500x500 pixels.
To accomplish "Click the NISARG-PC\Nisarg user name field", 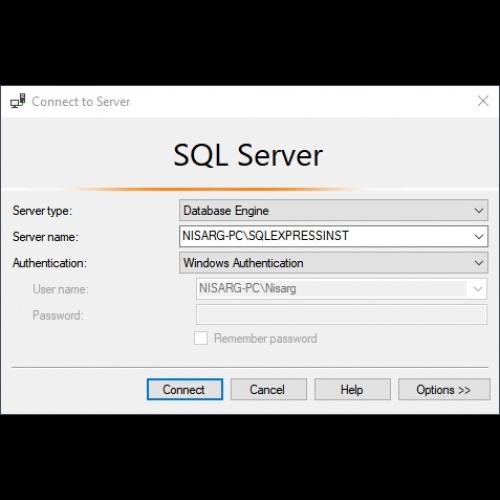I will pyautogui.click(x=341, y=289).
